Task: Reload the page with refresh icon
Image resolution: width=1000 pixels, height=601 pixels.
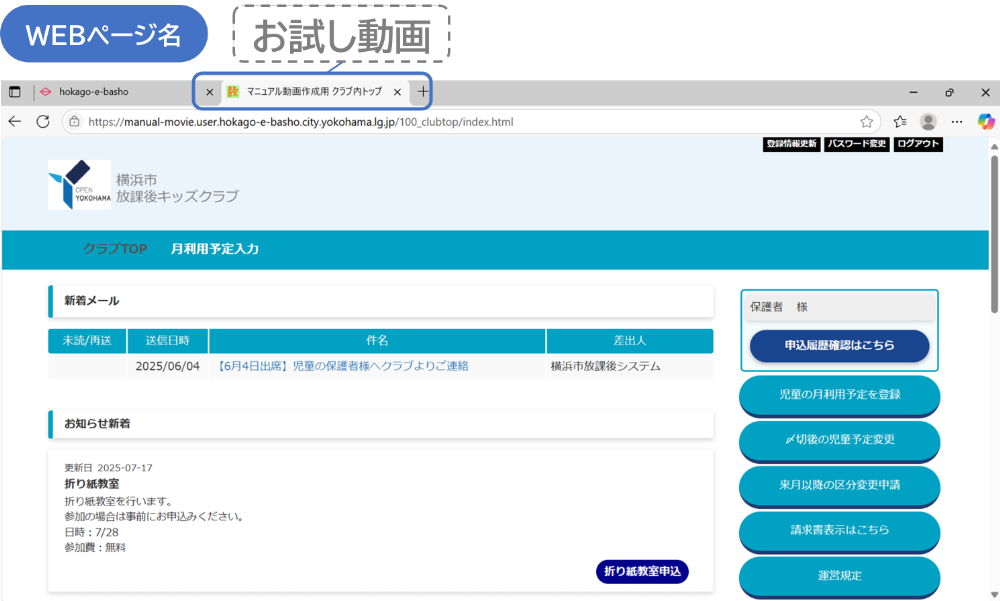Action: (x=43, y=121)
